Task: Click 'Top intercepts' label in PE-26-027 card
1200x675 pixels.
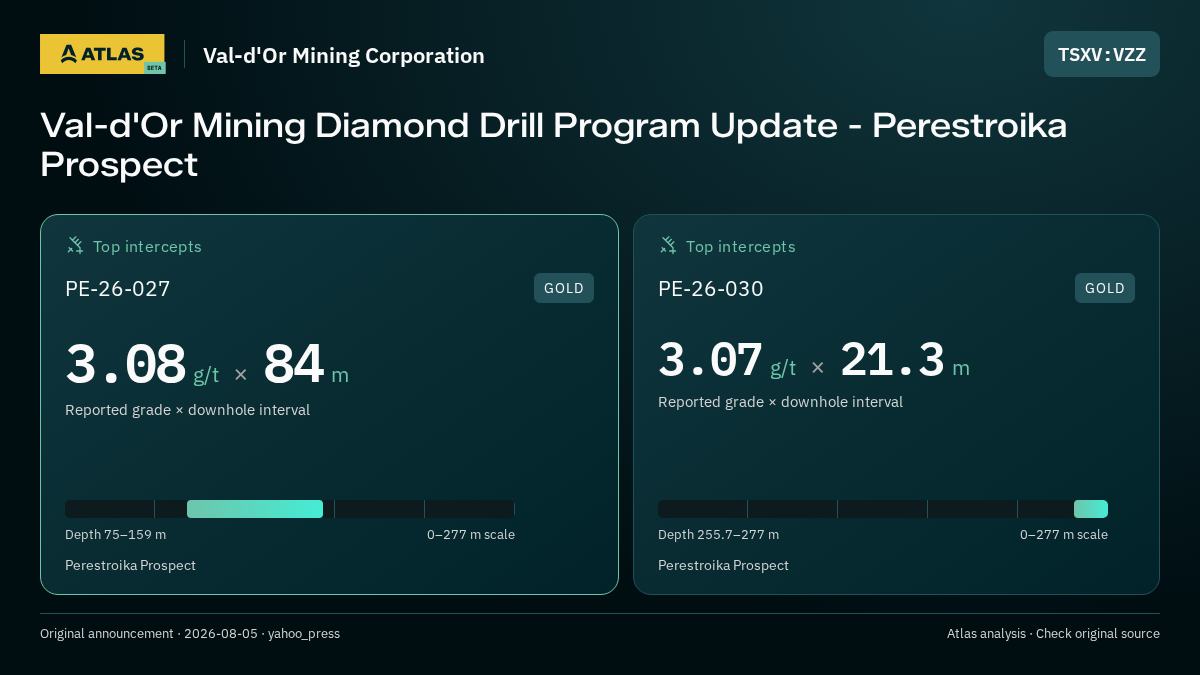Action: click(x=148, y=247)
